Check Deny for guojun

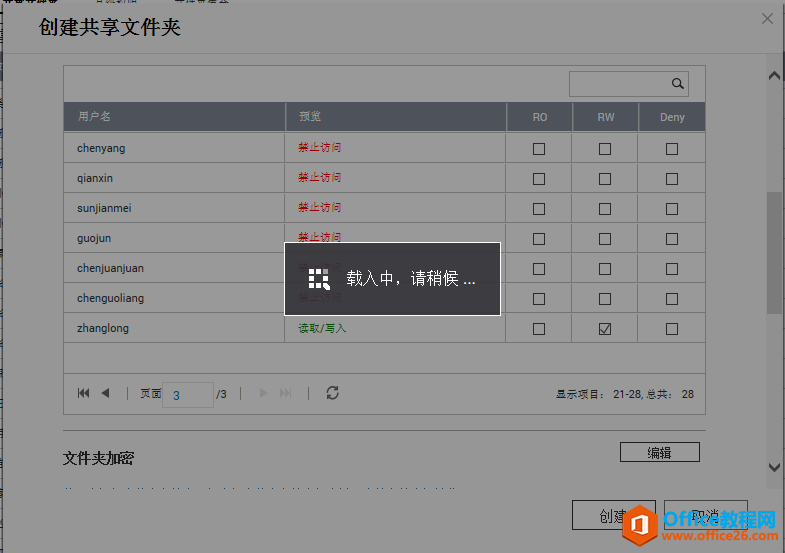coord(672,239)
